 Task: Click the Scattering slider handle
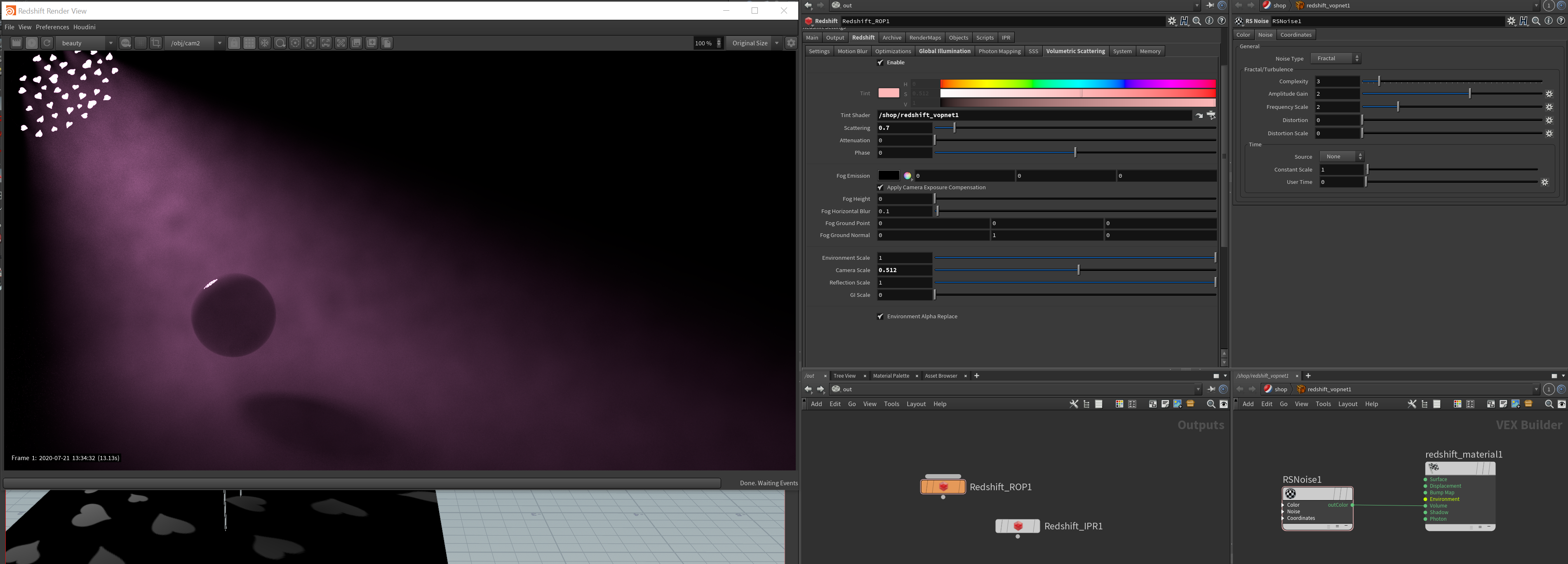[954, 128]
